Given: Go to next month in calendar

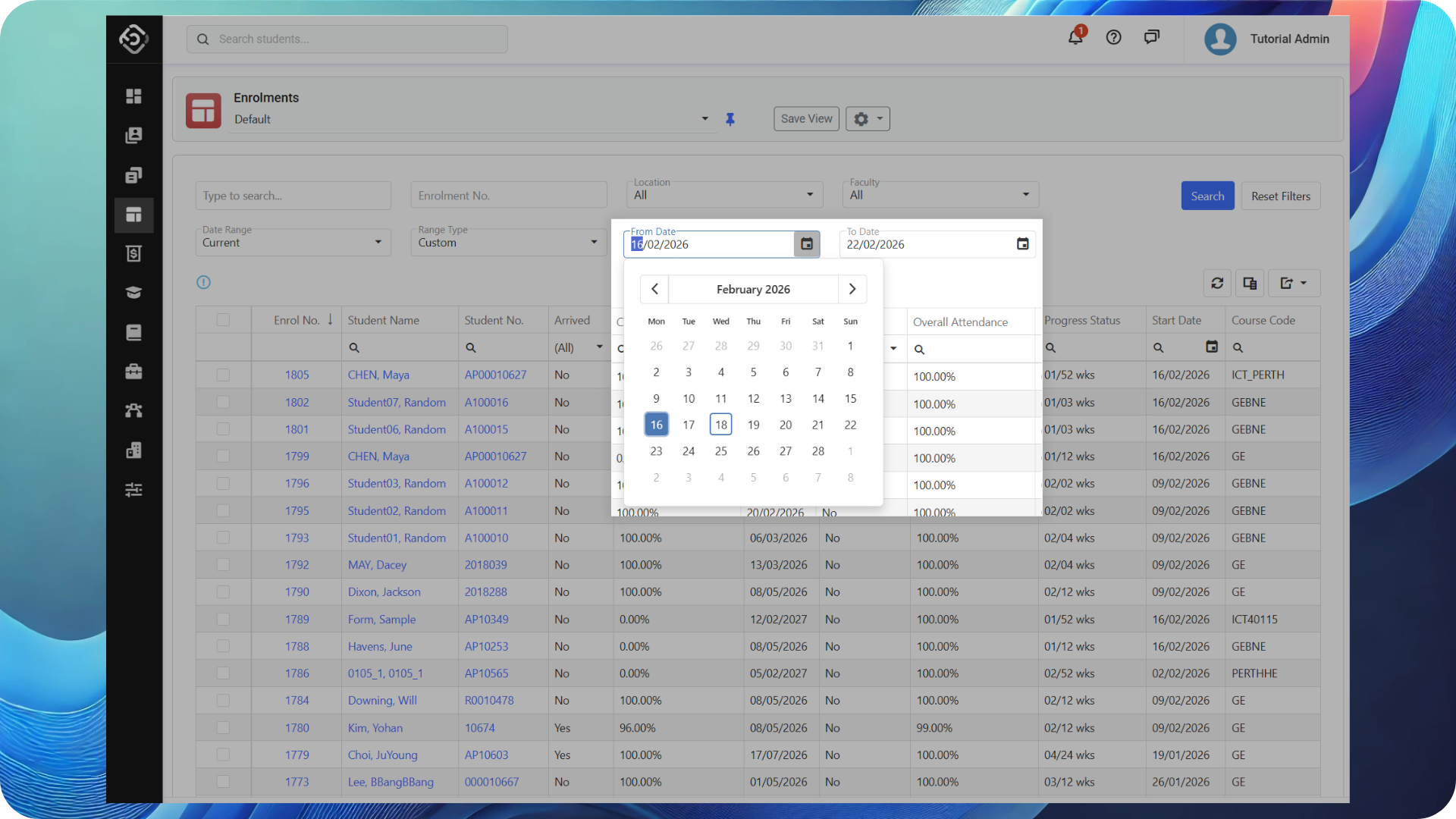Looking at the screenshot, I should tap(852, 289).
